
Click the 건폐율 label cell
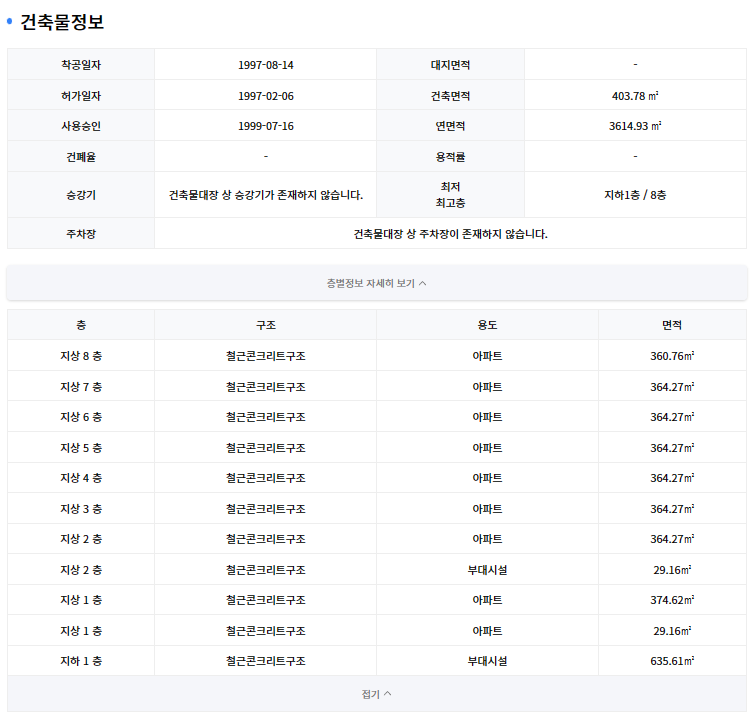pos(81,156)
